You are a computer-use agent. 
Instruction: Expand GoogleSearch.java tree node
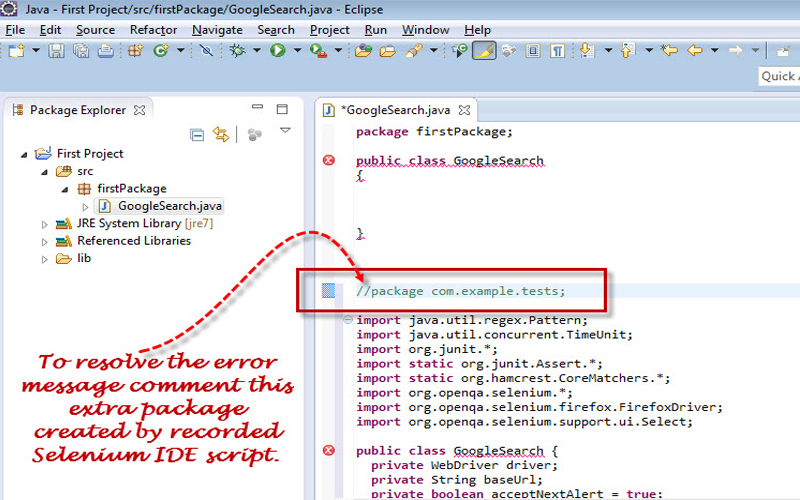85,207
